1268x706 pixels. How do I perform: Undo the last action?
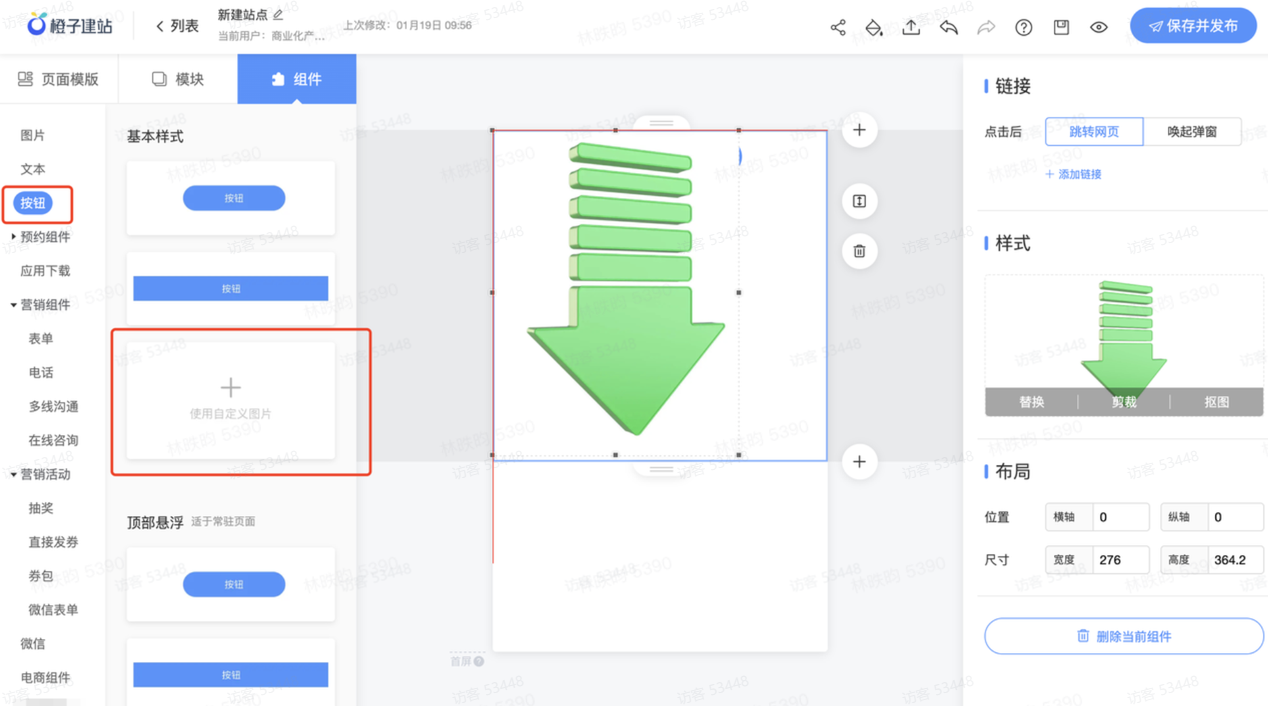click(x=948, y=27)
